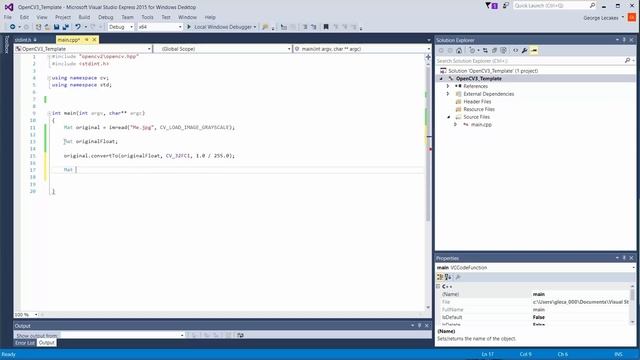The height and width of the screenshot is (360, 640).
Task: Open the notifications flag icon
Action: pos(491,6)
